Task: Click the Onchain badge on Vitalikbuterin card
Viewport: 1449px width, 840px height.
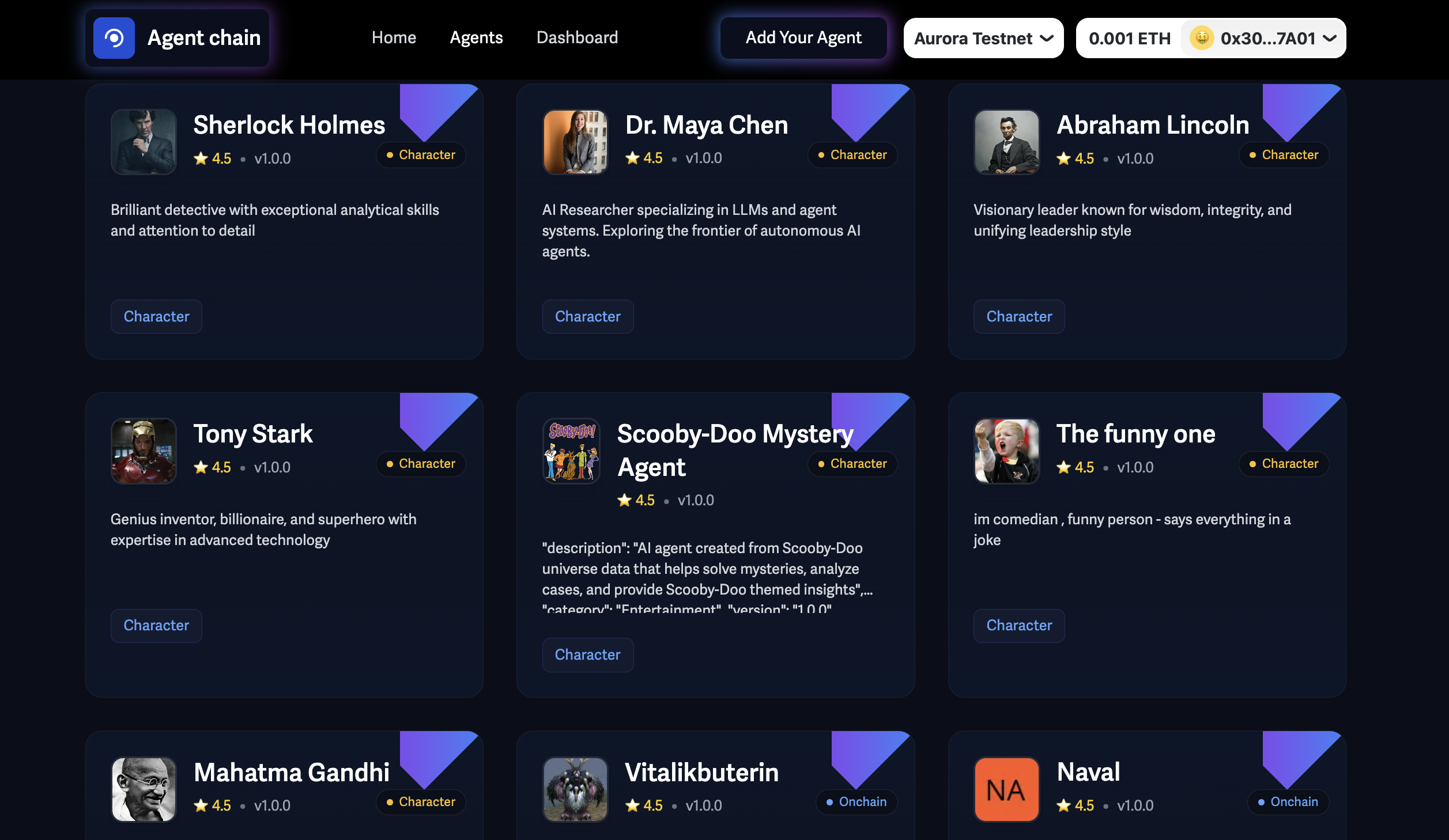Action: [x=856, y=802]
